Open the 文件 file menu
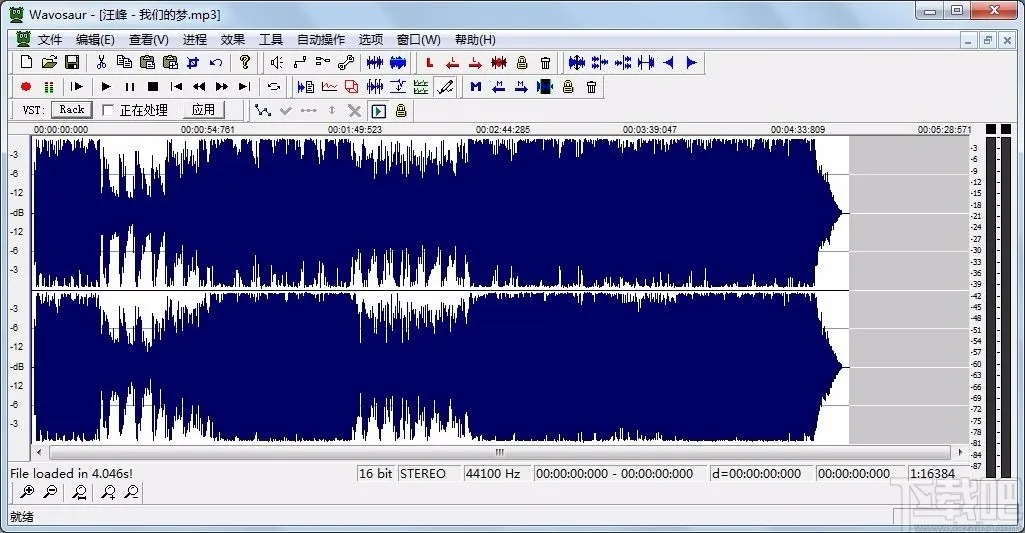This screenshot has width=1025, height=533. pyautogui.click(x=50, y=39)
